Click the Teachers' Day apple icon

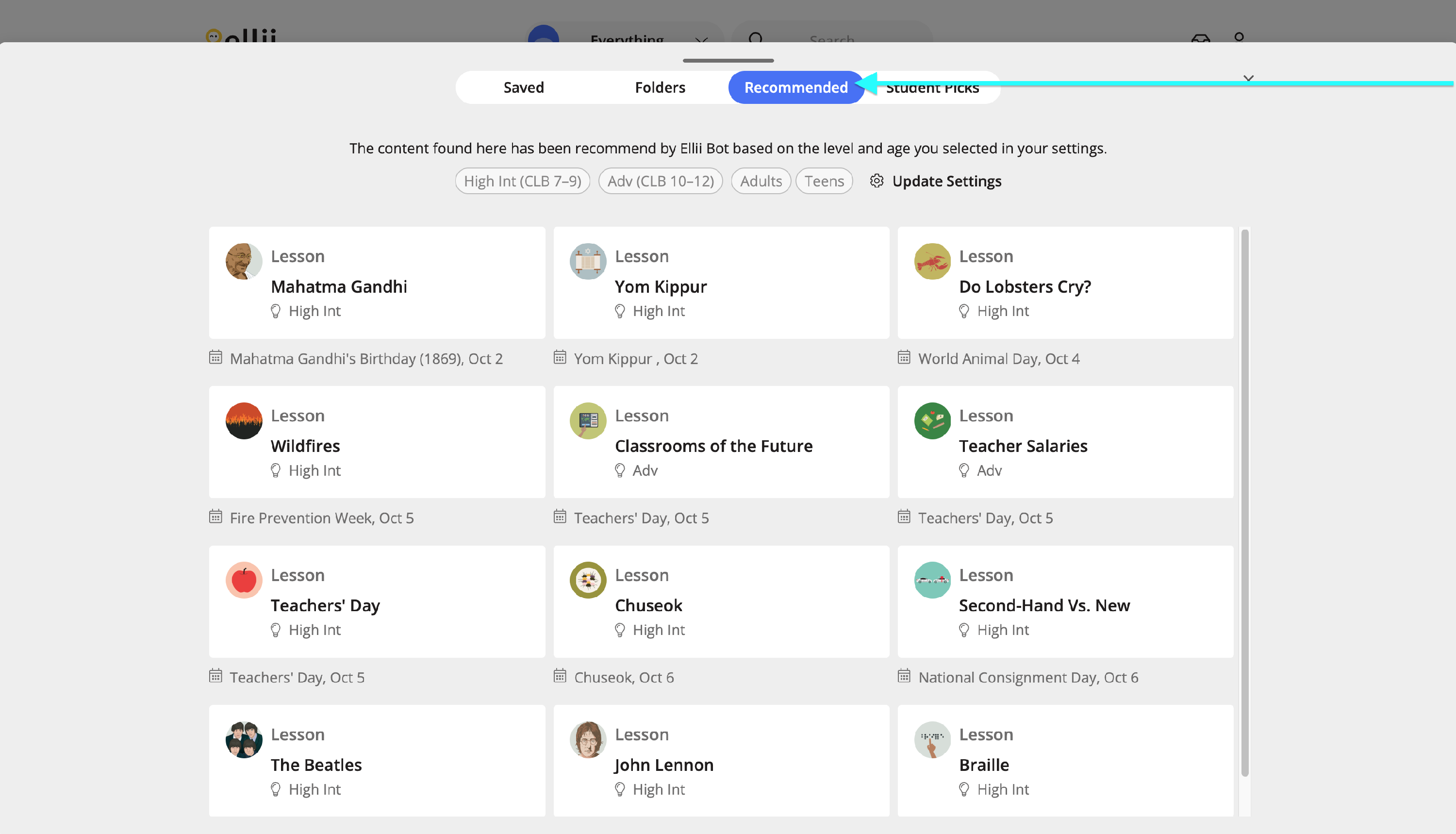click(x=244, y=580)
